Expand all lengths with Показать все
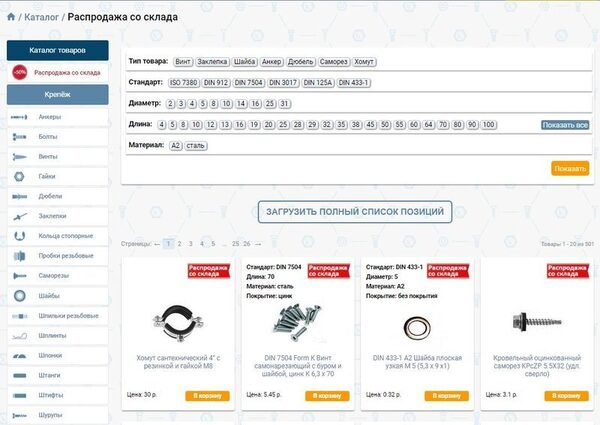Image resolution: width=600 pixels, height=425 pixels. click(x=565, y=125)
